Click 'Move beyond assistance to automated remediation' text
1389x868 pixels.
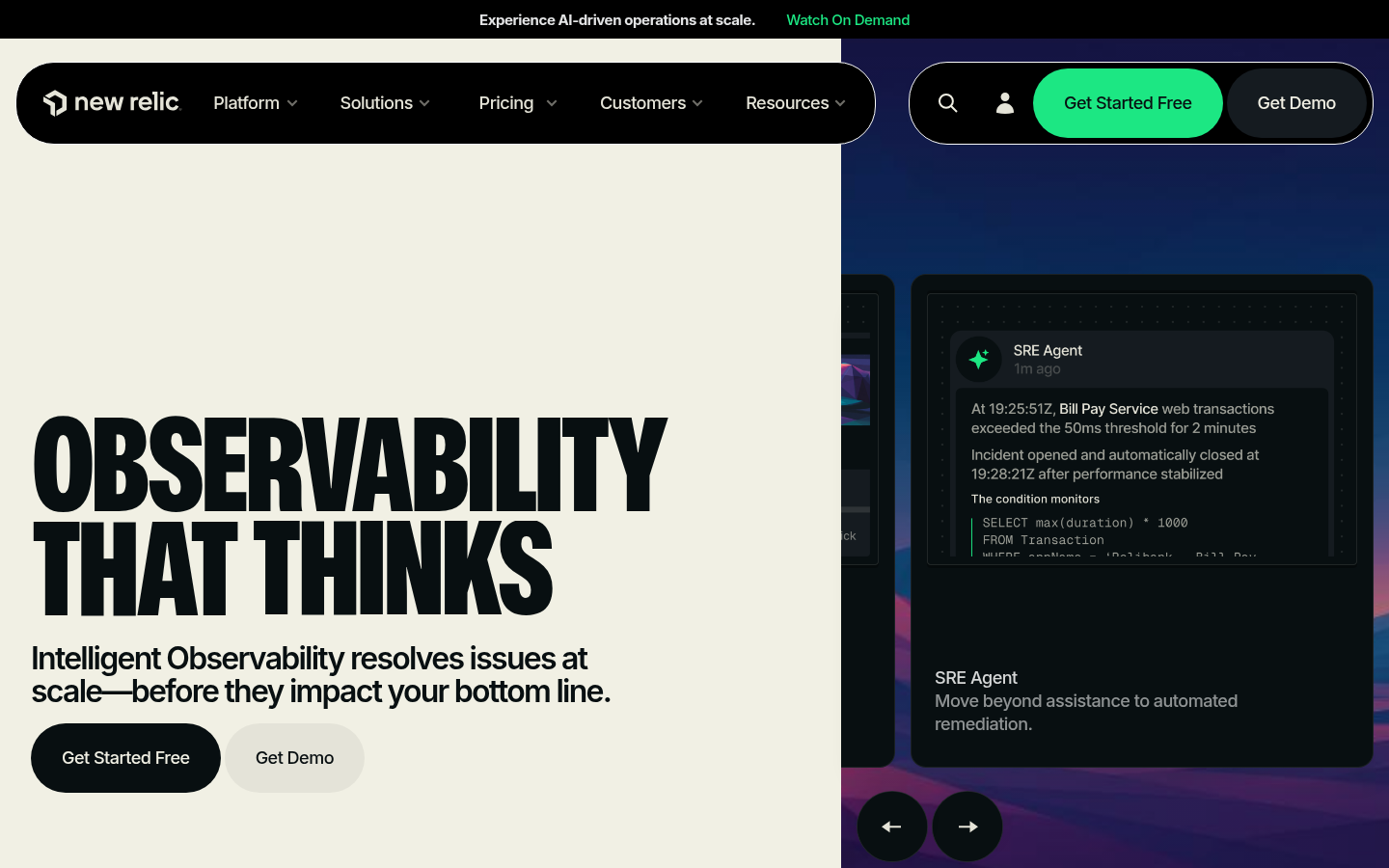(1086, 713)
